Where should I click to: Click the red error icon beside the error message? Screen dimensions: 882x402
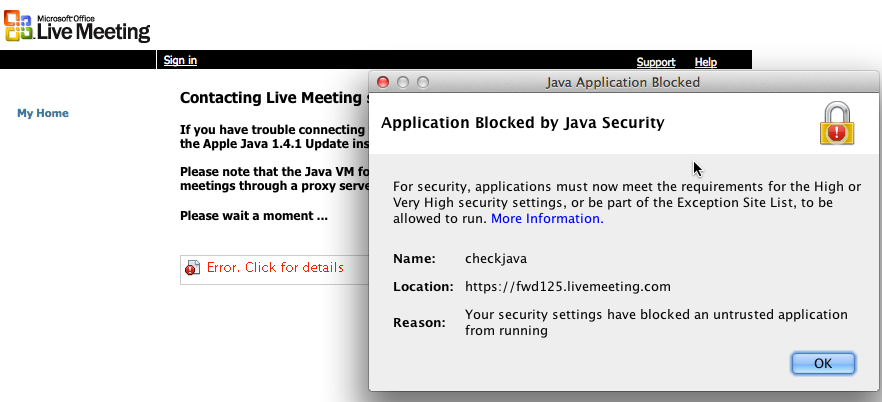192,268
